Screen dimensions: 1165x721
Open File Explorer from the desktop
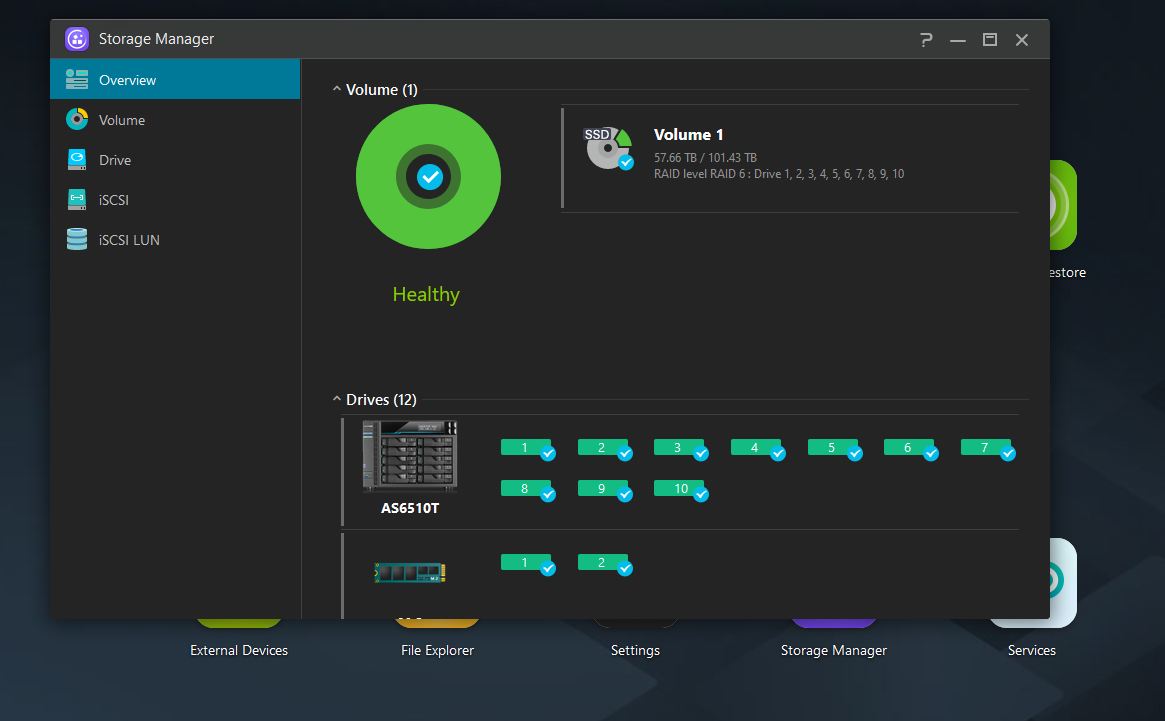pyautogui.click(x=437, y=650)
